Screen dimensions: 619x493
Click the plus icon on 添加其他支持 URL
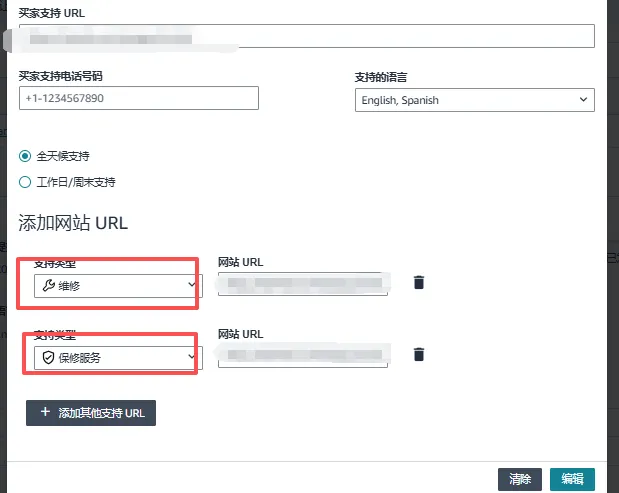[x=44, y=412]
